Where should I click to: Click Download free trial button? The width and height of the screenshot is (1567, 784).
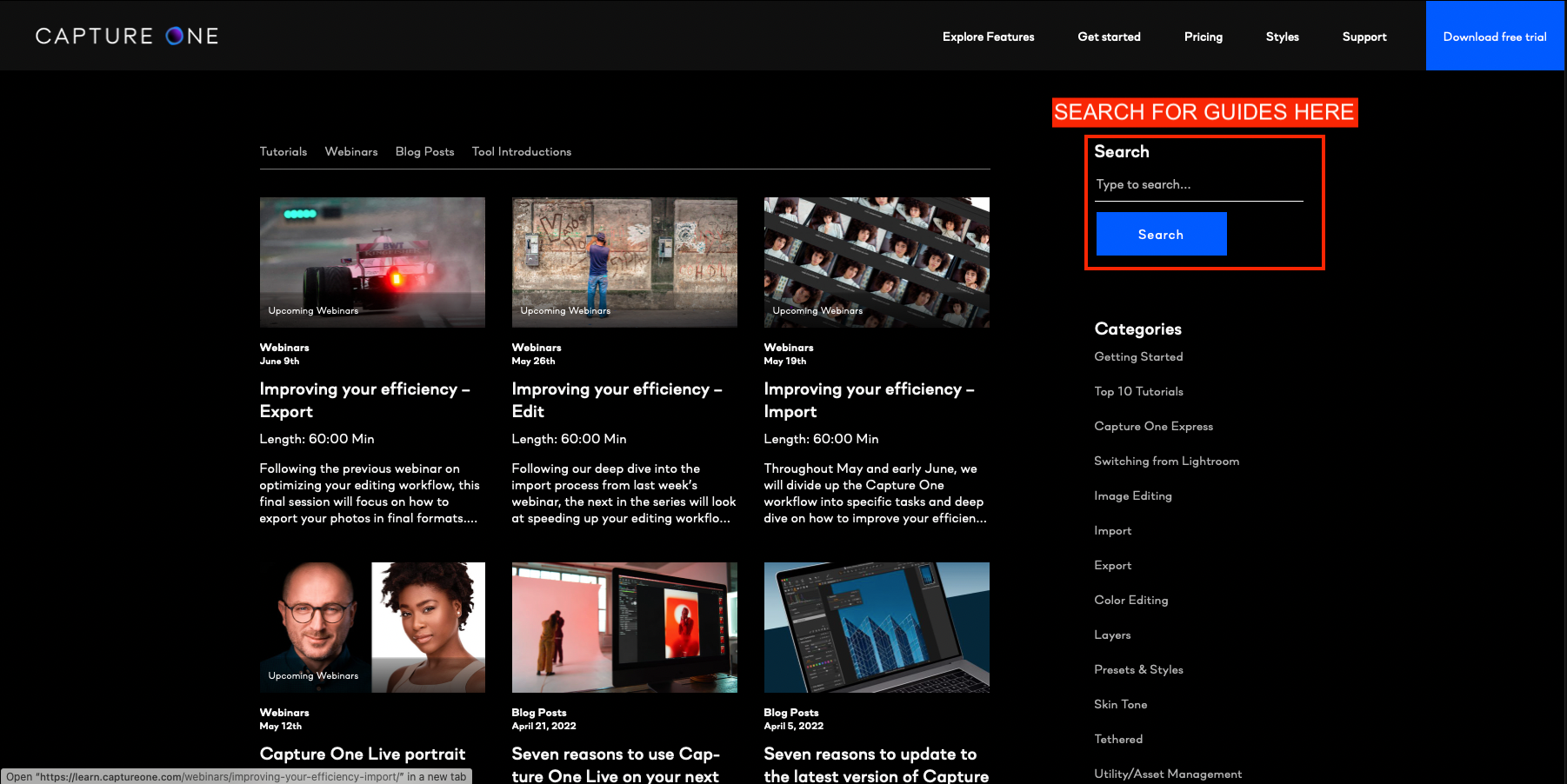coord(1495,36)
